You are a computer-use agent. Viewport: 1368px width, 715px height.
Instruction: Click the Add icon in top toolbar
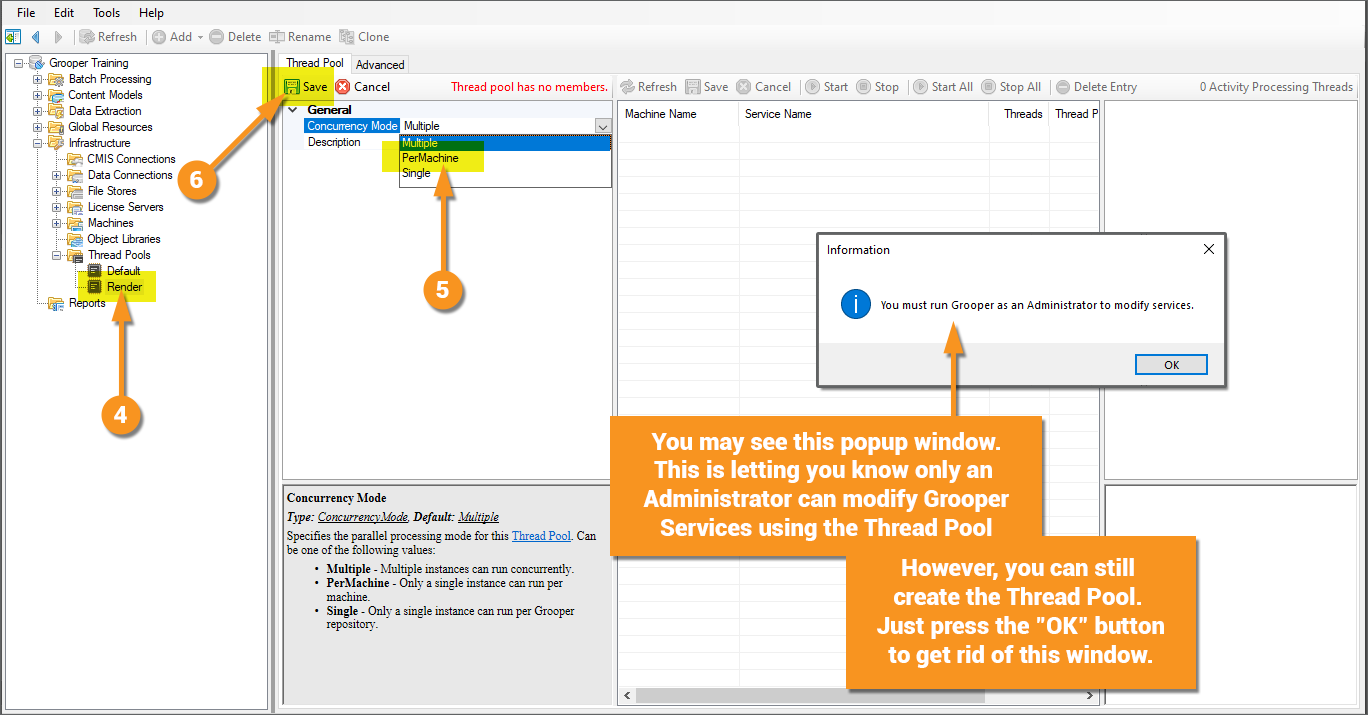tap(159, 37)
